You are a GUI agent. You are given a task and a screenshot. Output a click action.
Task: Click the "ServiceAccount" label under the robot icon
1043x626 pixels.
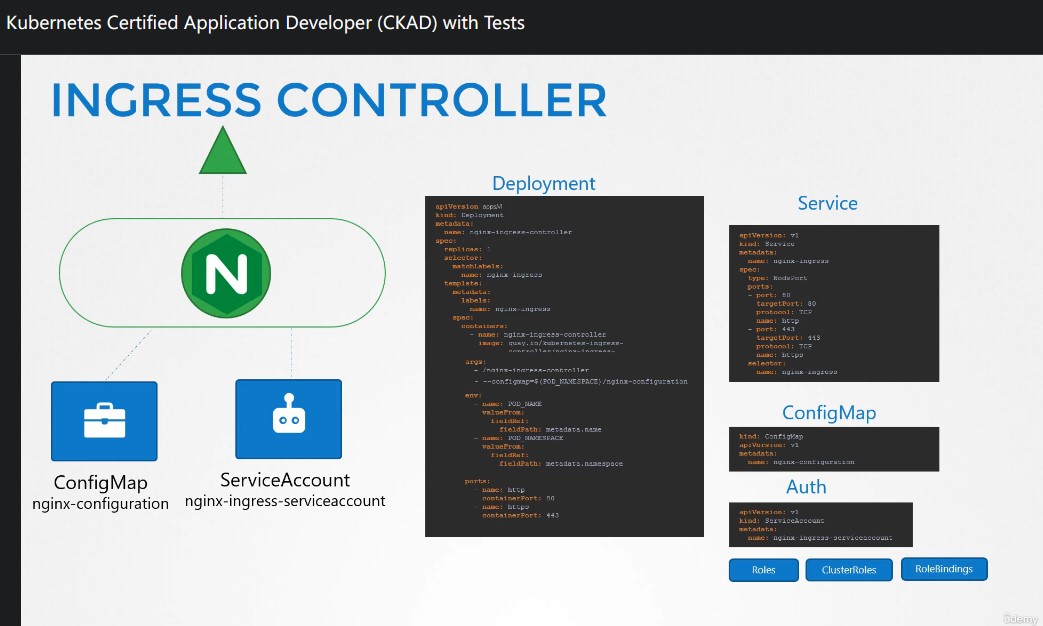285,480
